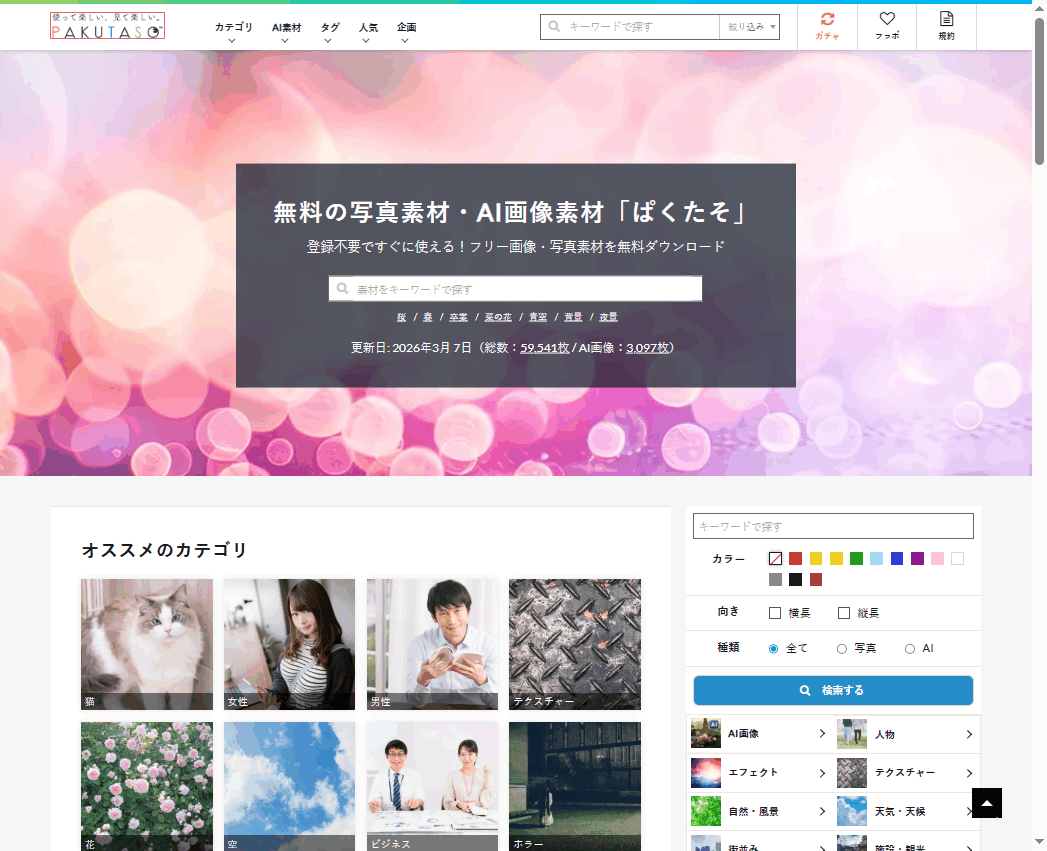Open the エフェクト category icon in sidebar
This screenshot has width=1047, height=851.
pos(706,772)
